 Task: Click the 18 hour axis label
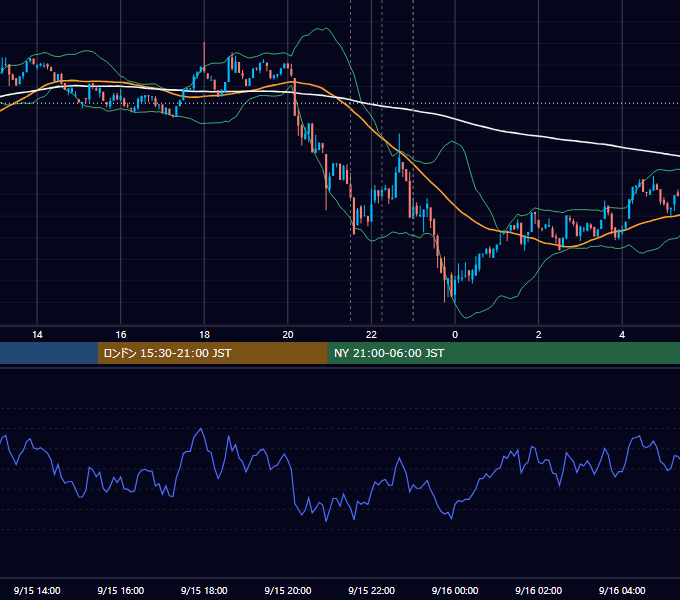[204, 335]
